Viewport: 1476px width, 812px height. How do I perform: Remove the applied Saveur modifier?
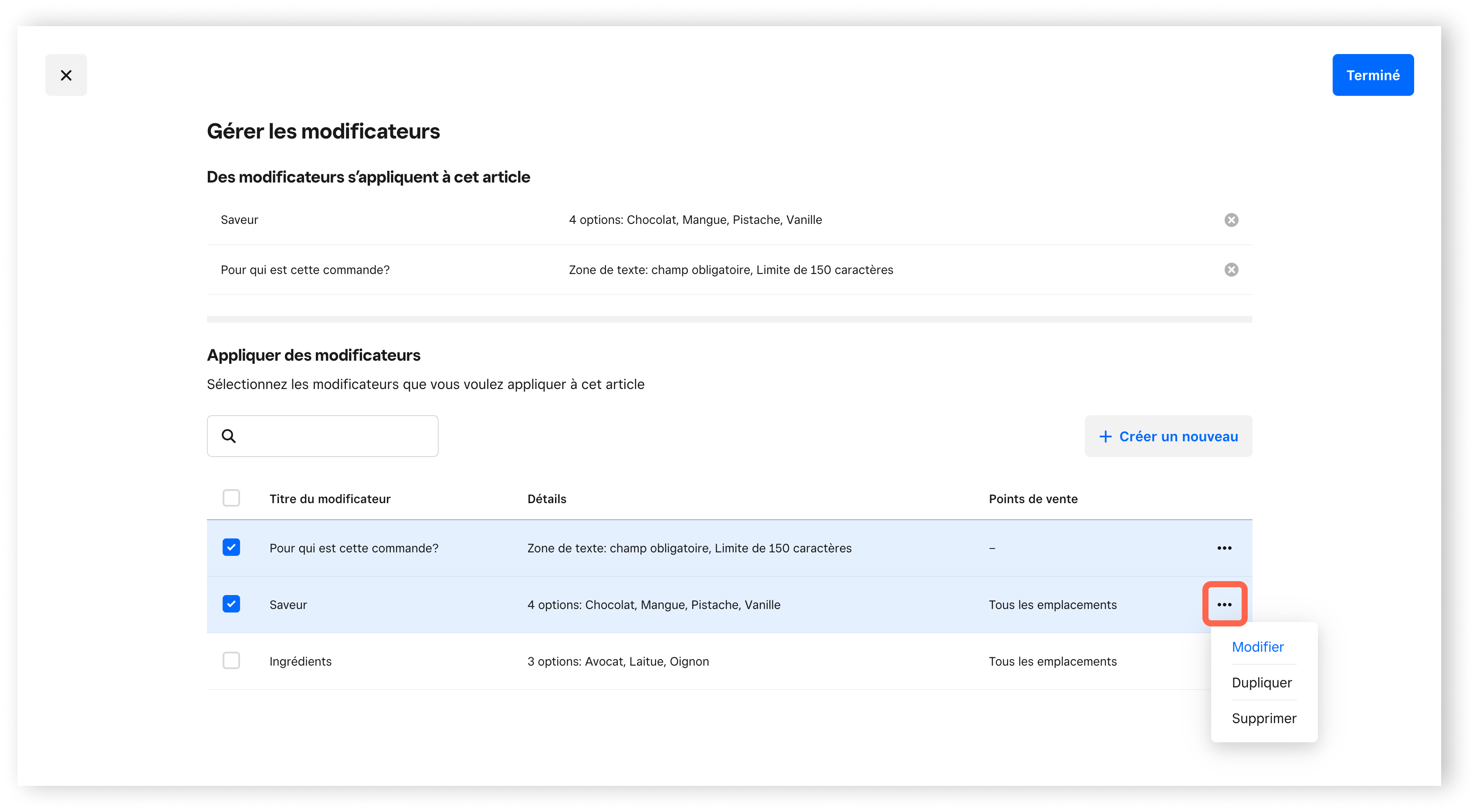1231,220
